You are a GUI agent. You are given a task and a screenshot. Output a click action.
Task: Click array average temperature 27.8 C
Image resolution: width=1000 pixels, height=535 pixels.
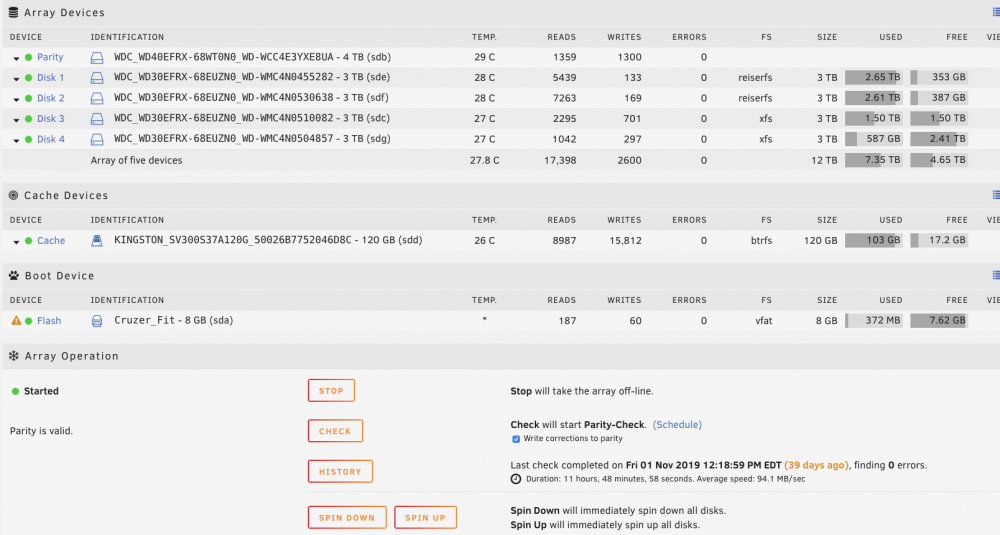(485, 160)
